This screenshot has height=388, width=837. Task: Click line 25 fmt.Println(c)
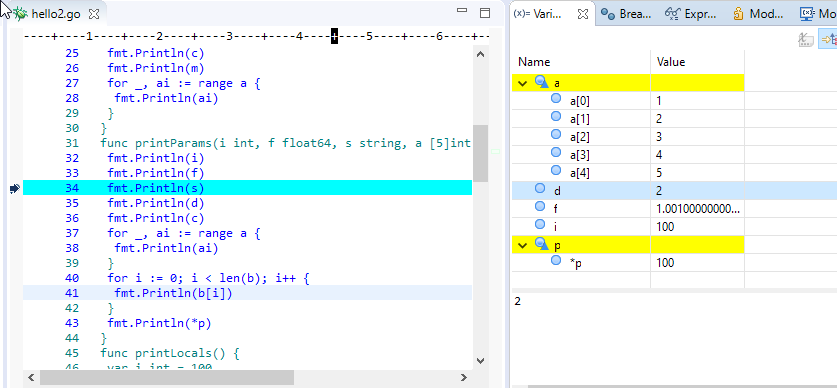(x=156, y=53)
